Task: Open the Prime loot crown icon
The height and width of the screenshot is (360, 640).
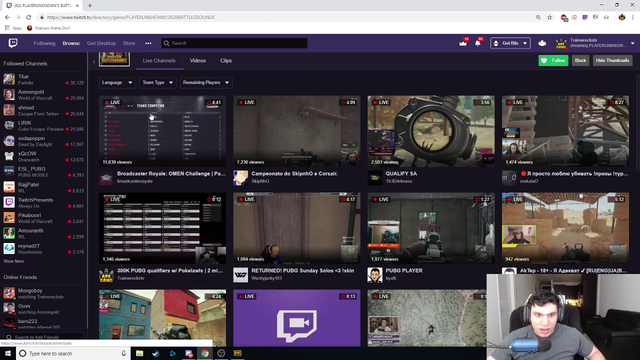Action: 463,43
